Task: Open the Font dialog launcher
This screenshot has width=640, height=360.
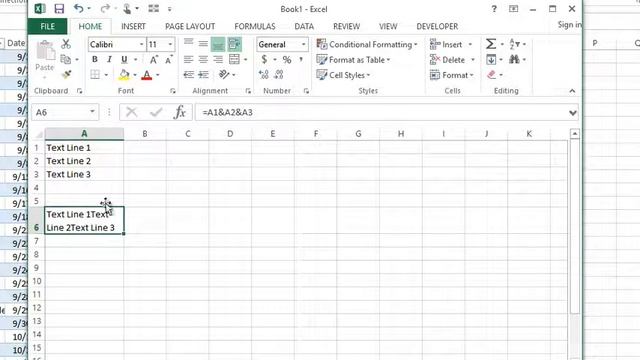Action: [173, 91]
